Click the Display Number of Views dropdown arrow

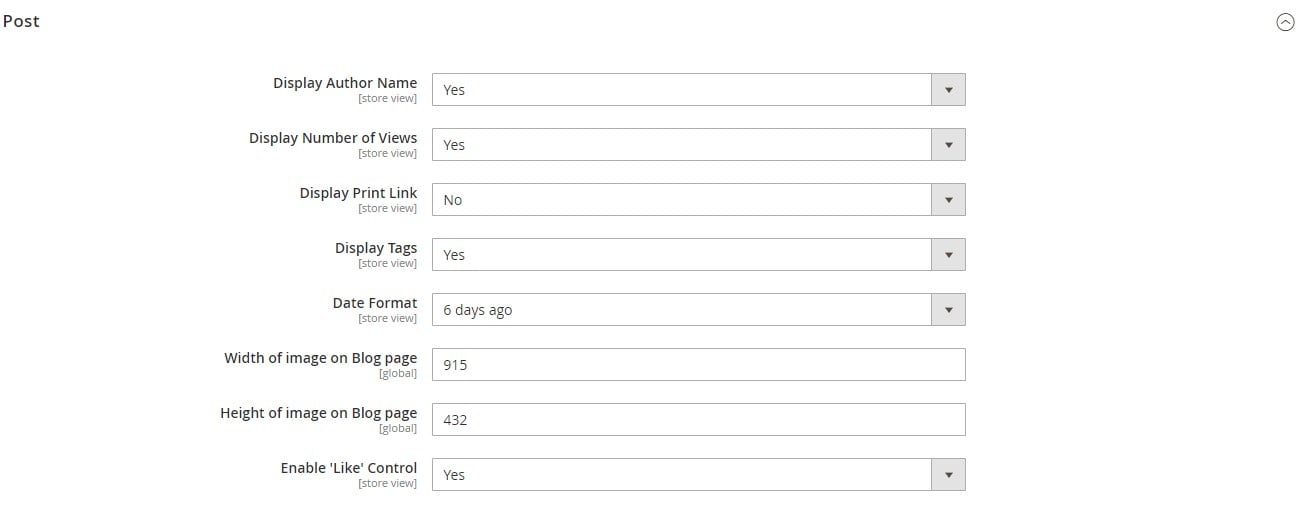pos(948,144)
